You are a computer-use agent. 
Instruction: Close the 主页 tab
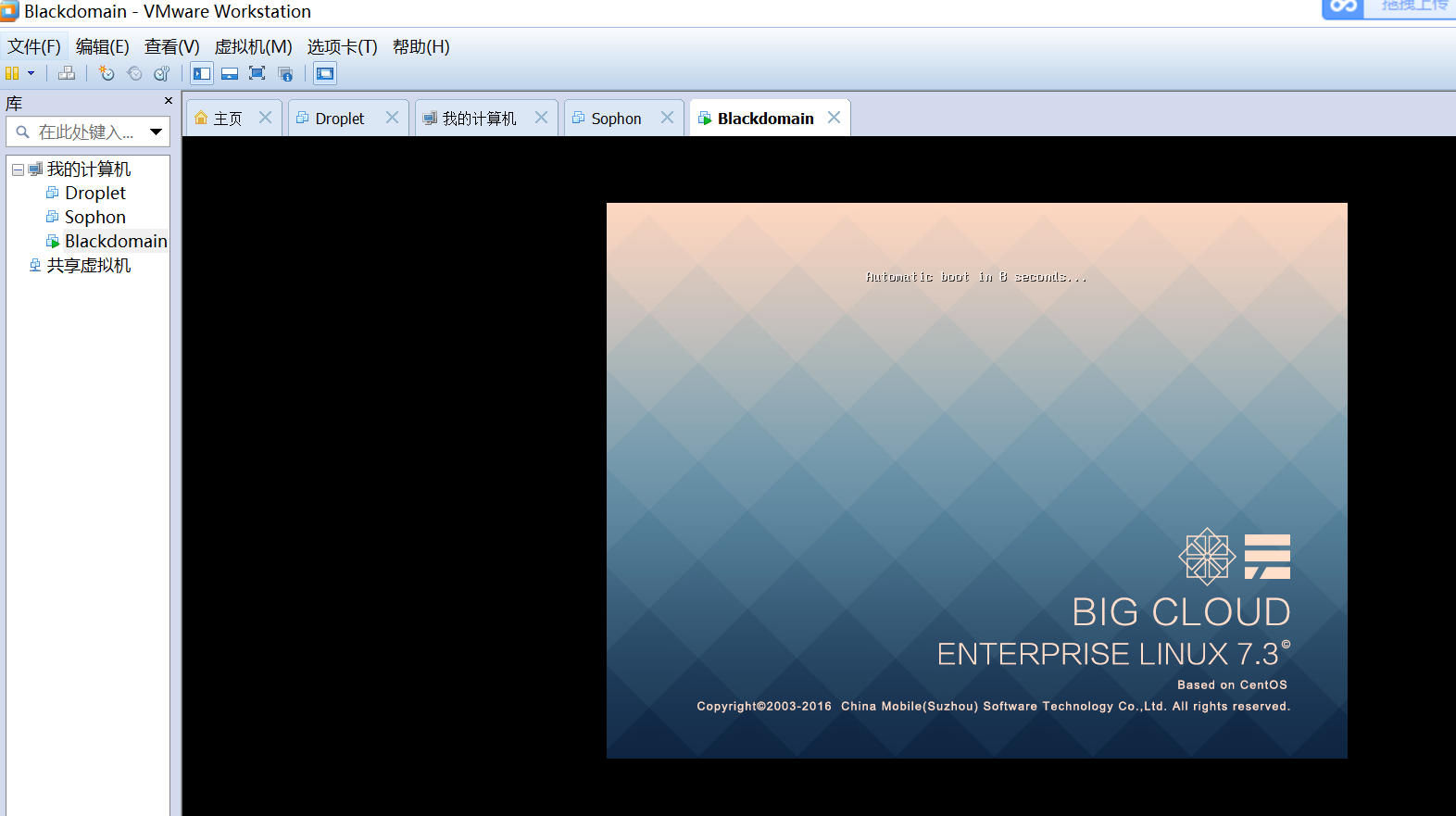(x=266, y=118)
